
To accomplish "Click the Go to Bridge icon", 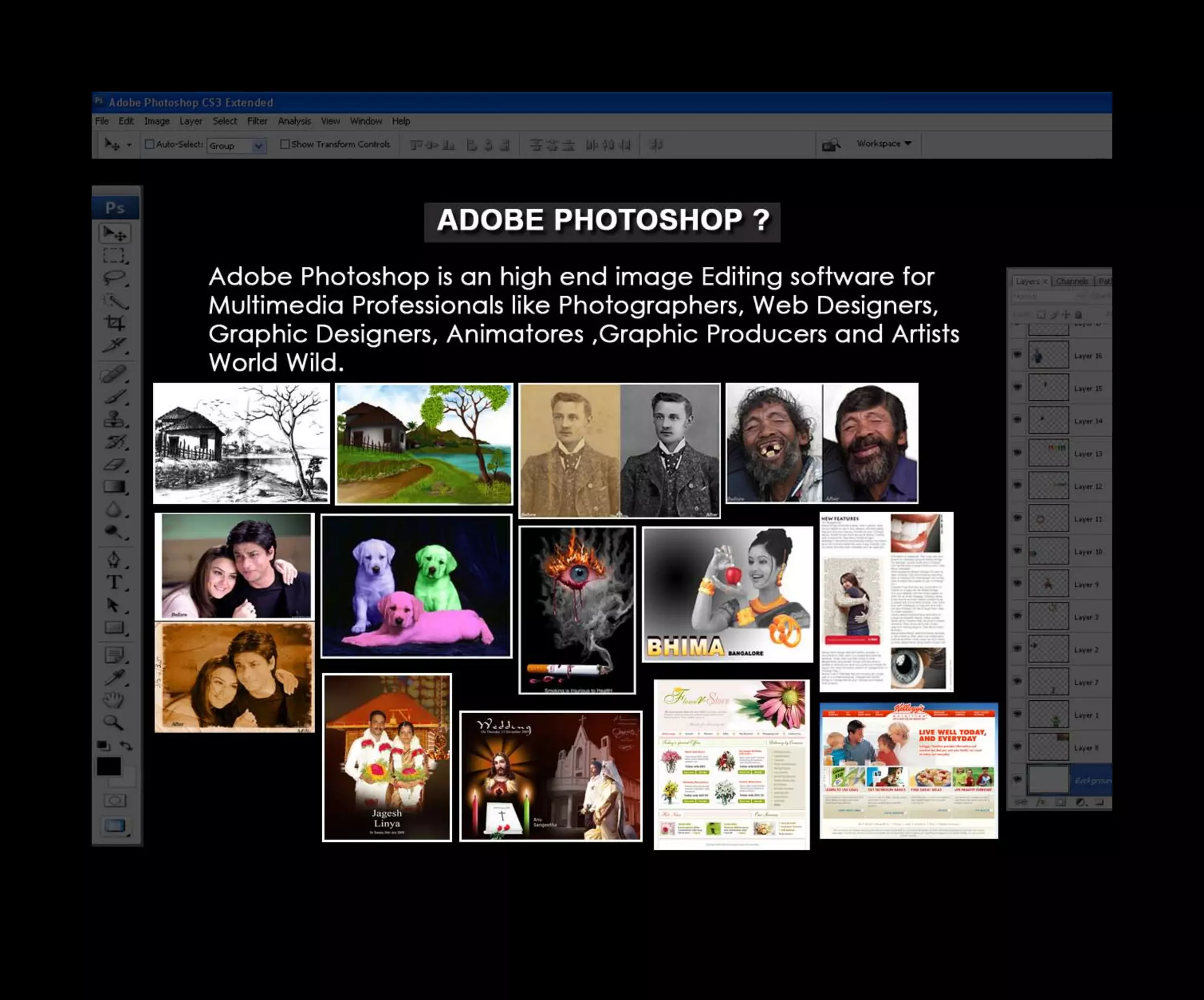I will (831, 144).
